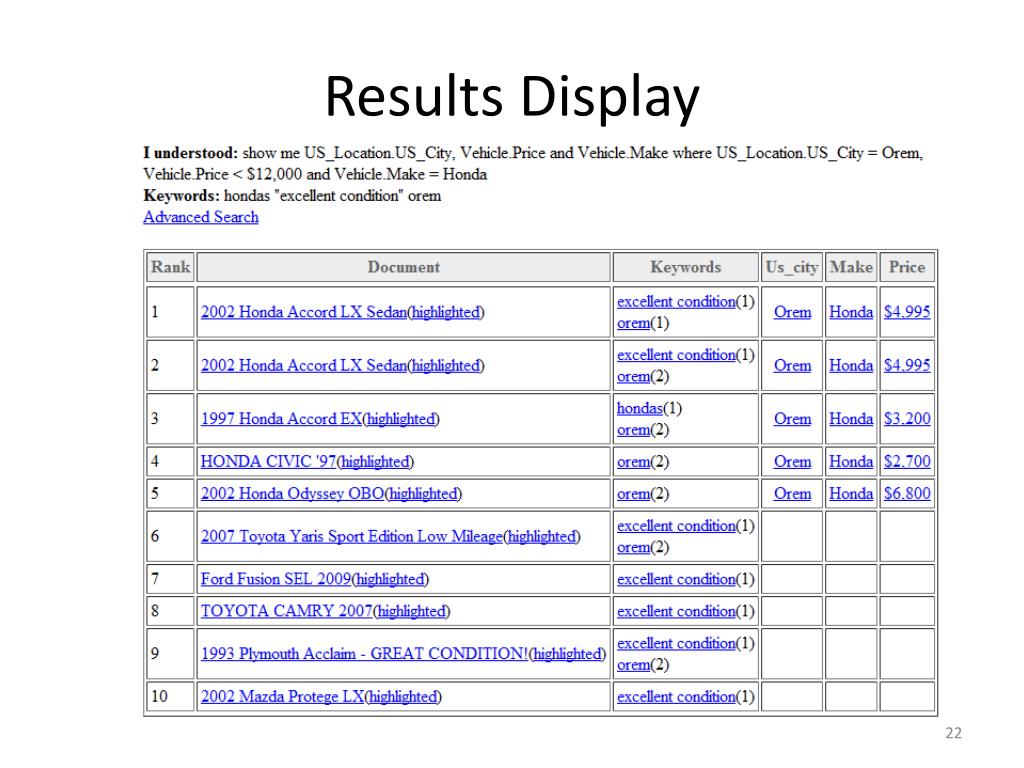Click orem keyword in HONDA CIVIC '97 row

[633, 462]
